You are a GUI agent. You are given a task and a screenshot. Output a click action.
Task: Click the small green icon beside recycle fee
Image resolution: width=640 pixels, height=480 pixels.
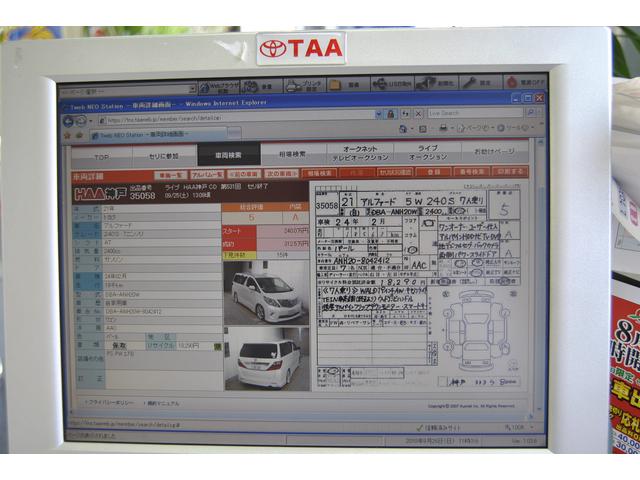coord(218,347)
